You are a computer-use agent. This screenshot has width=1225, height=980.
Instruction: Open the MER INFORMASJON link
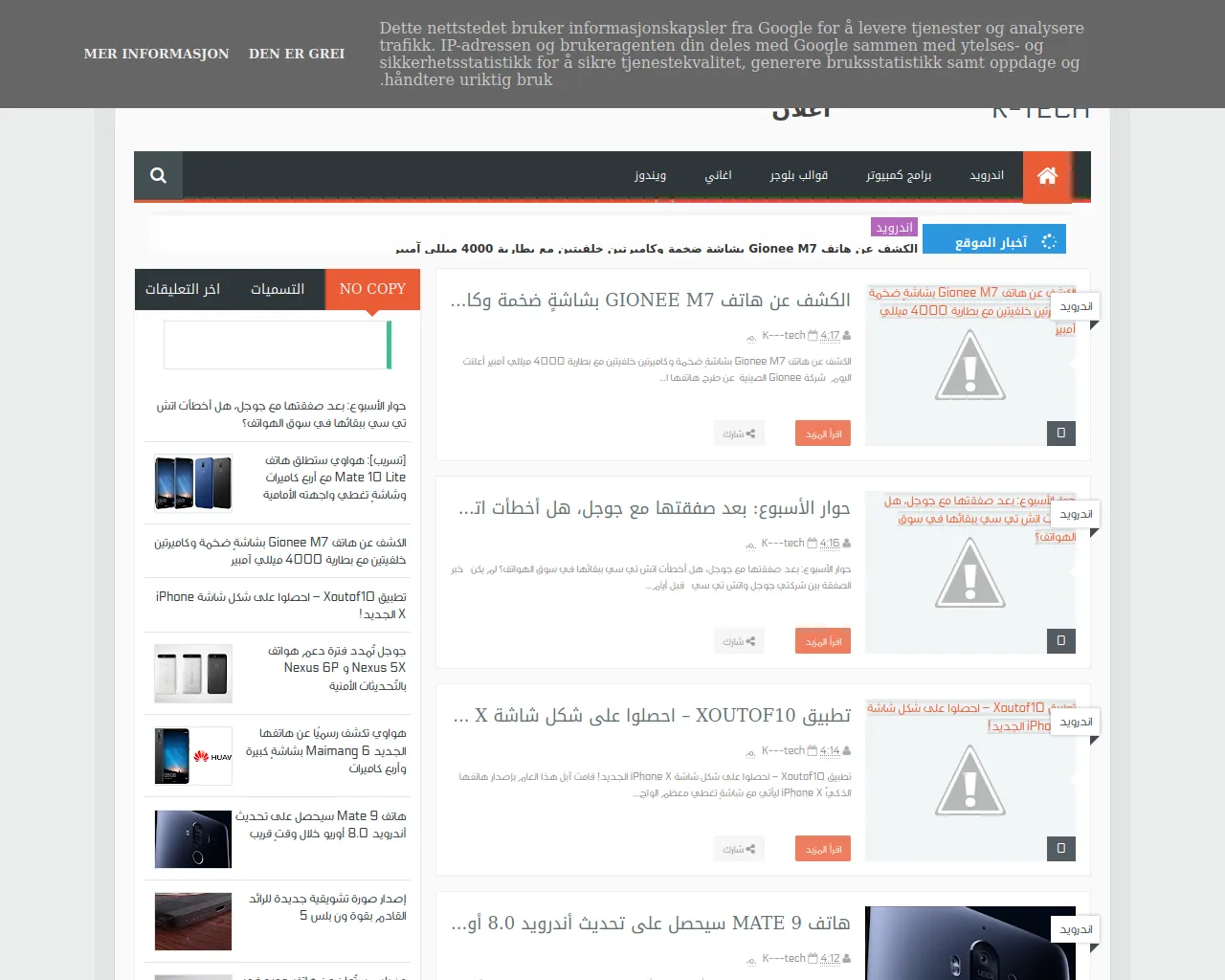(156, 54)
